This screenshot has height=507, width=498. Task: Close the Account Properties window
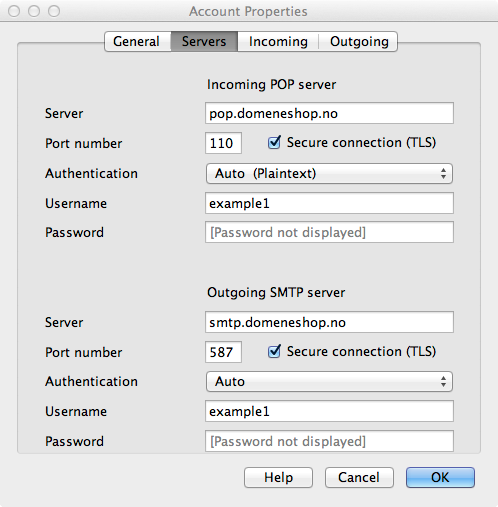coord(14,11)
